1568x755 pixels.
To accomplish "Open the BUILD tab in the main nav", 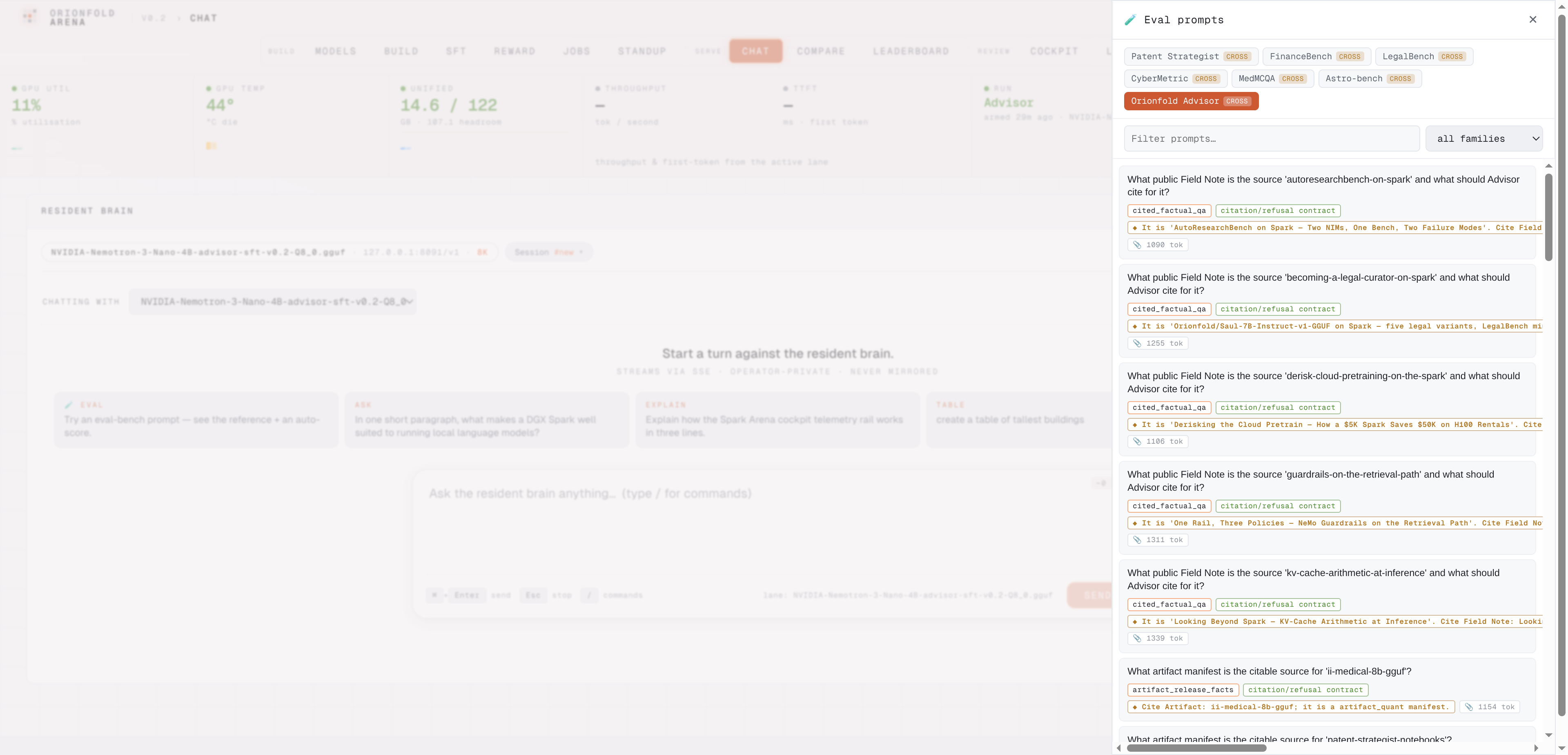I will (401, 51).
